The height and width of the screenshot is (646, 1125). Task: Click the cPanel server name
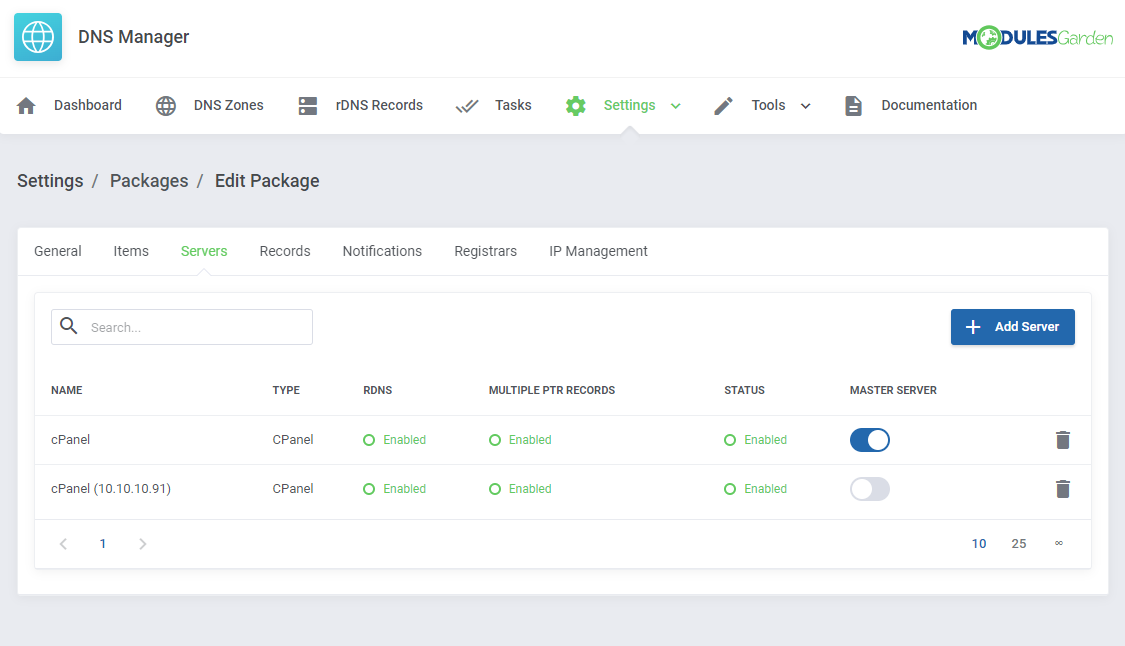70,439
